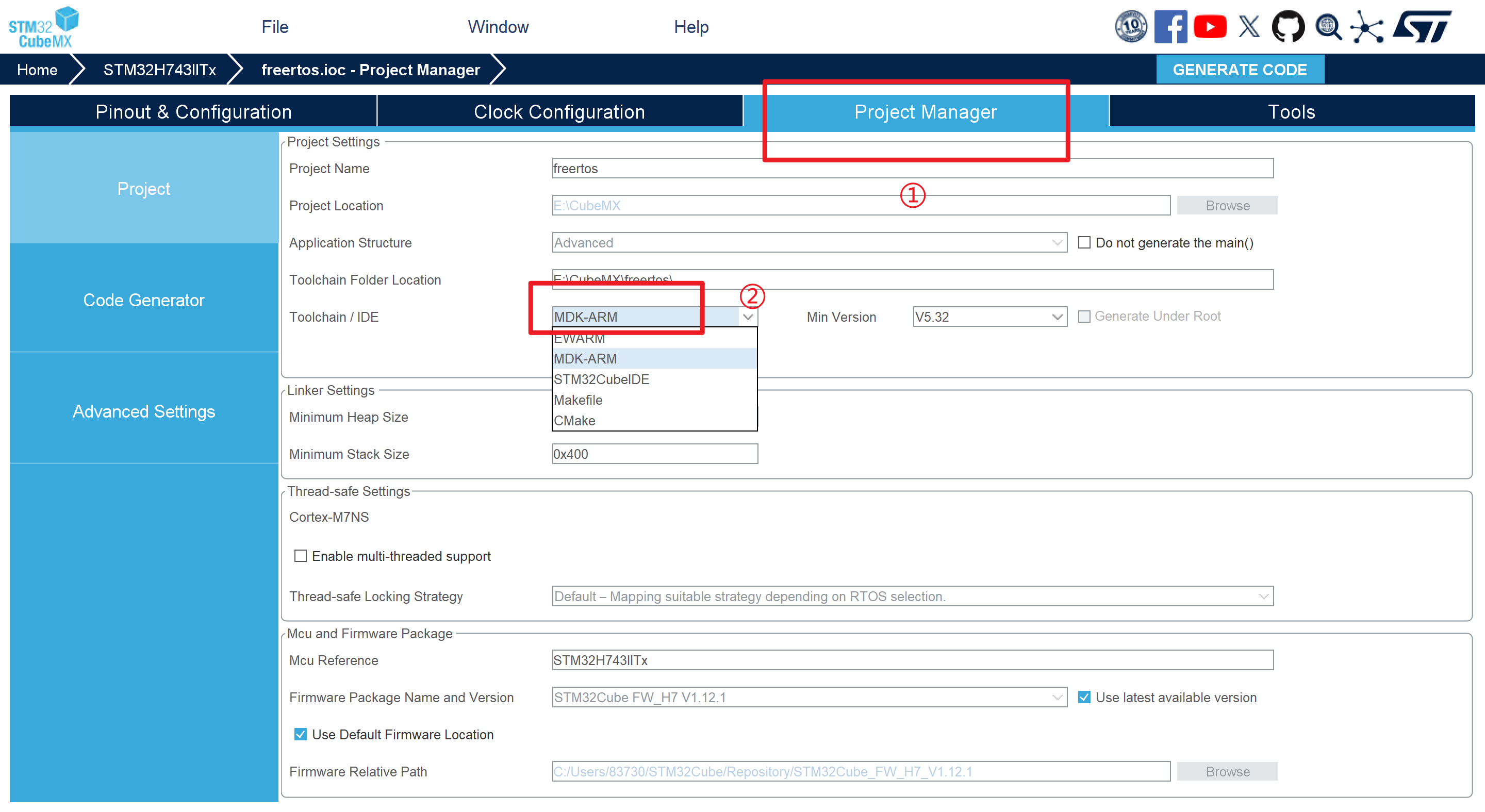1485x812 pixels.
Task: Select the Project side panel
Action: coord(143,189)
